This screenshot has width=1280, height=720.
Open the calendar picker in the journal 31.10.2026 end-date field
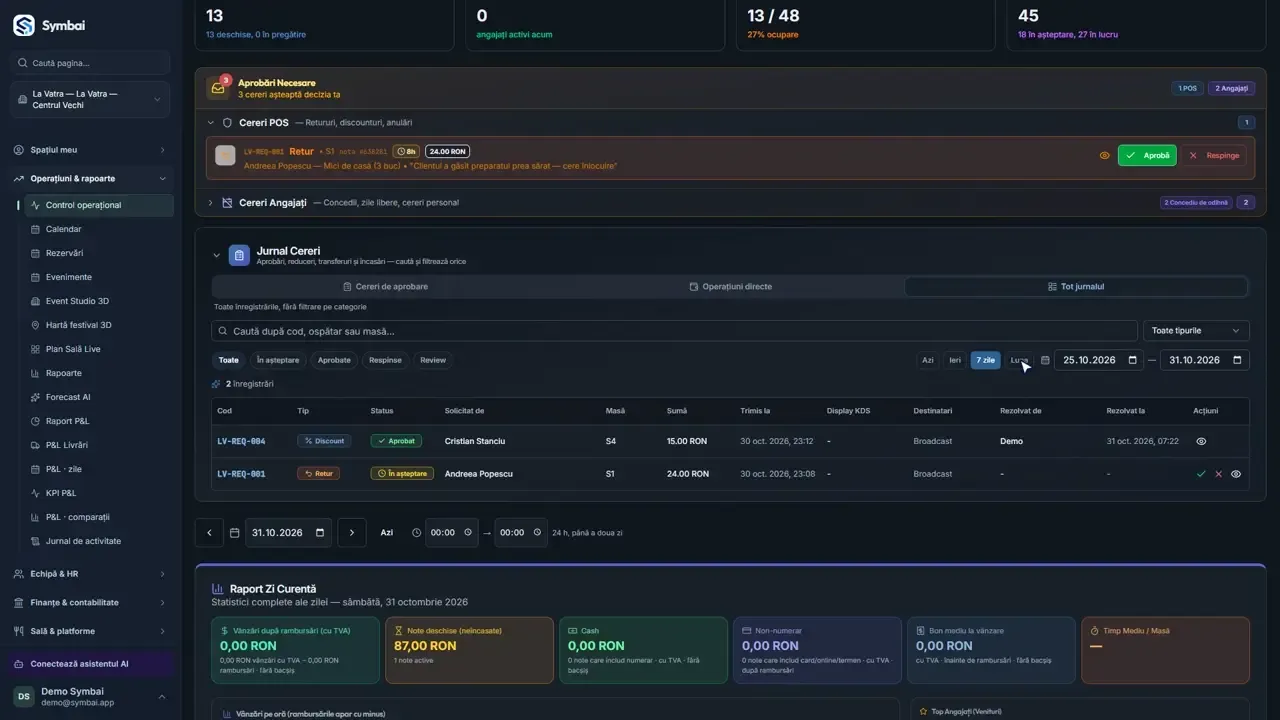[x=1237, y=360]
